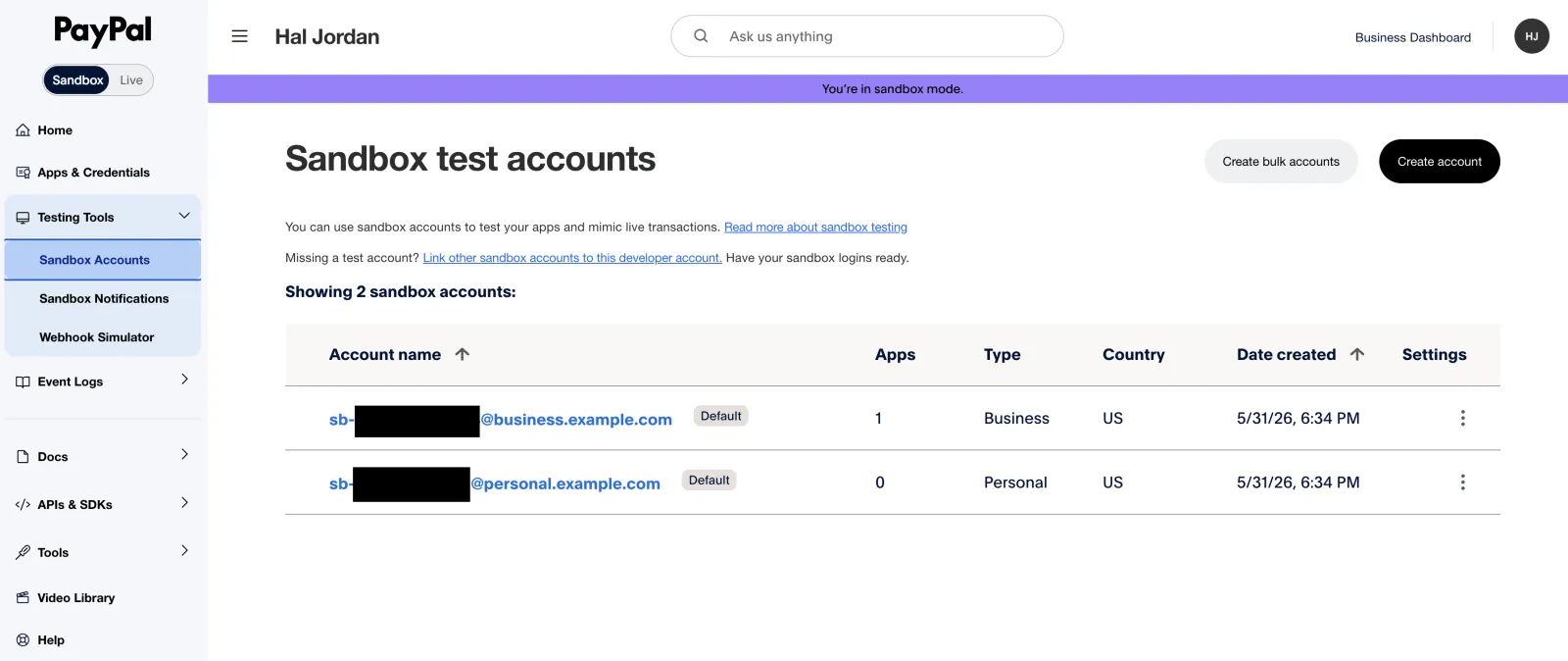Click the business row date created cell
The image size is (1568, 661).
(x=1298, y=419)
